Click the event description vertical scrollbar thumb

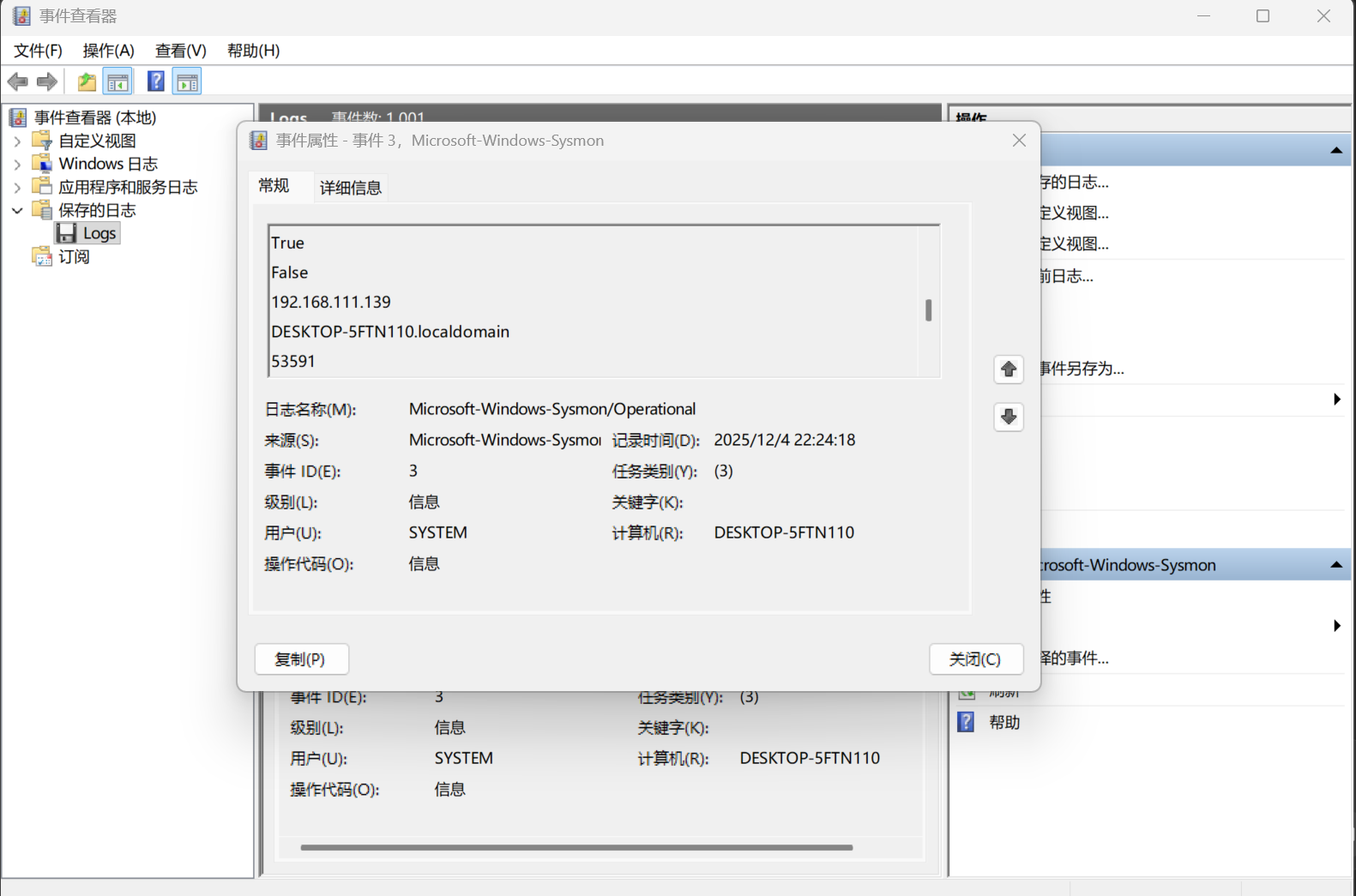(928, 310)
